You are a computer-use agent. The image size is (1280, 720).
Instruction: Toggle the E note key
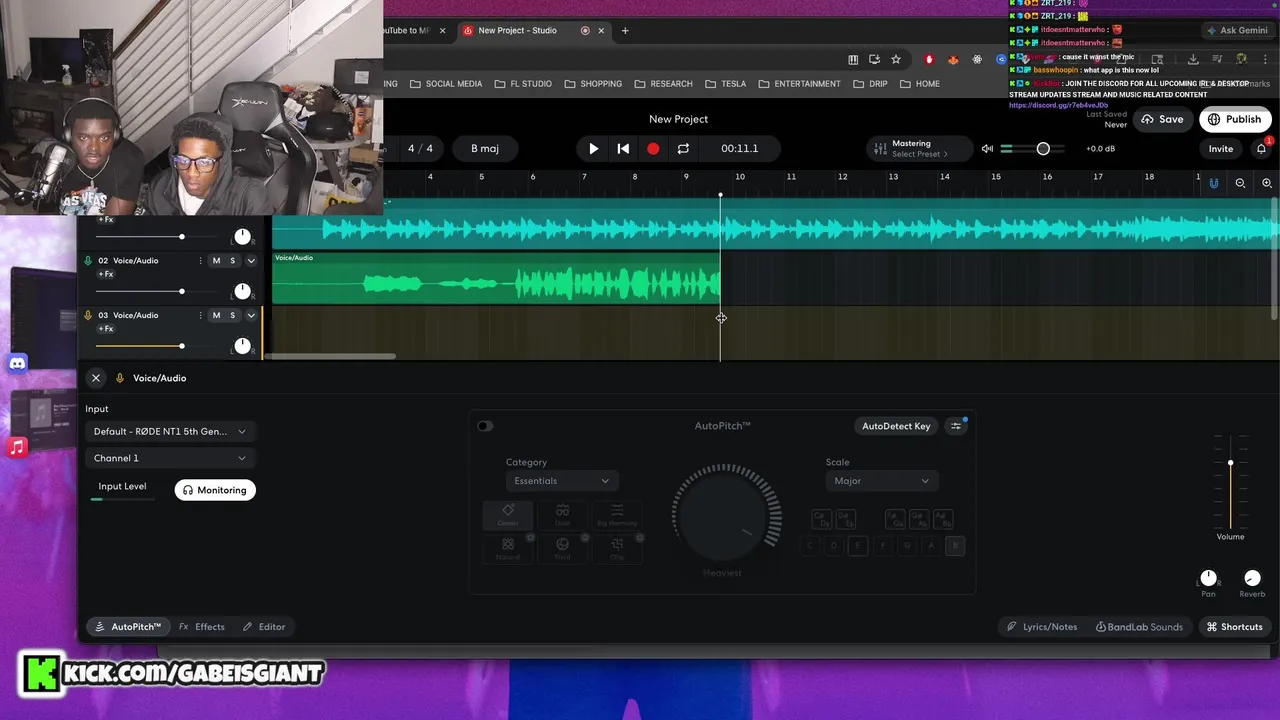(x=858, y=546)
